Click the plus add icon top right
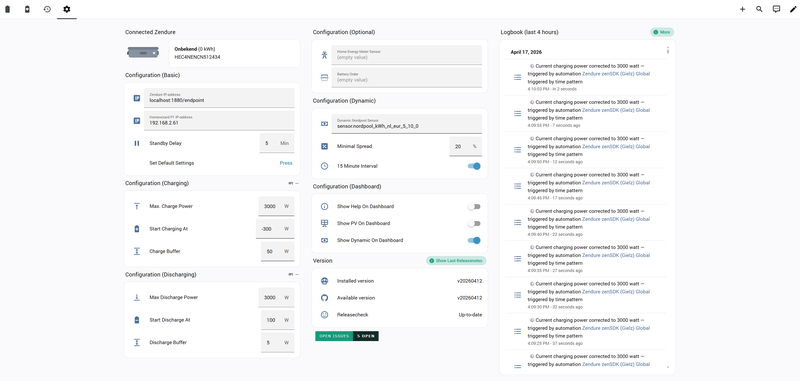This screenshot has height=381, width=800. tap(742, 9)
